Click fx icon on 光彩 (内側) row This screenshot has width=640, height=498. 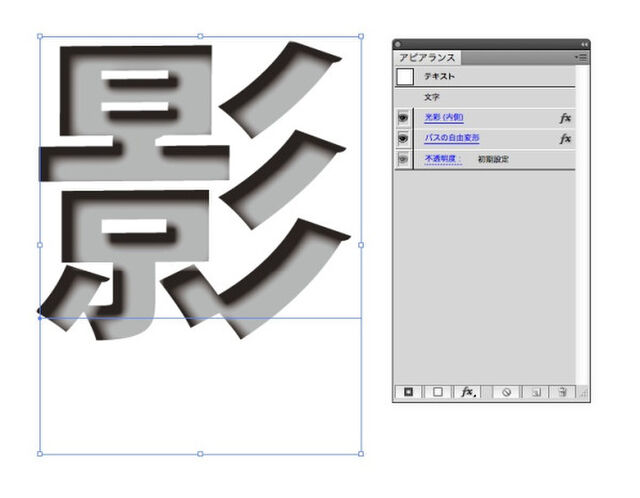pos(565,118)
